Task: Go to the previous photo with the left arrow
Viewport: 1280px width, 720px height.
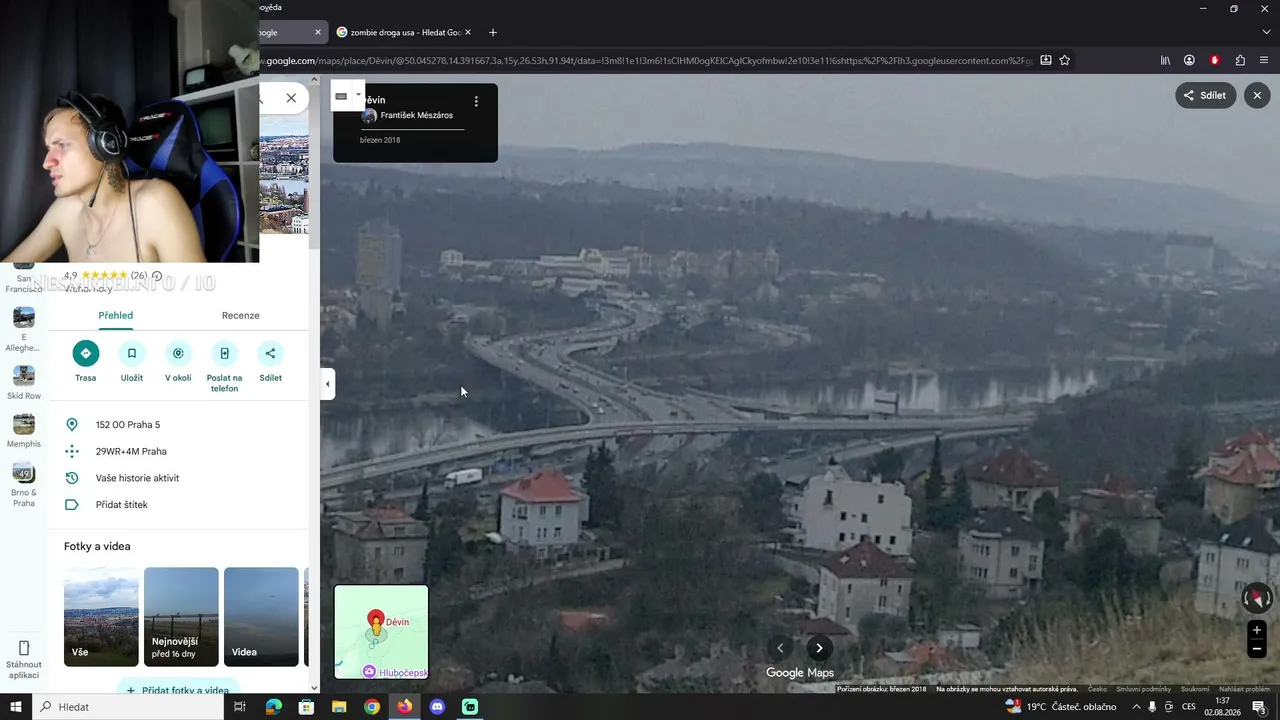Action: 781,648
